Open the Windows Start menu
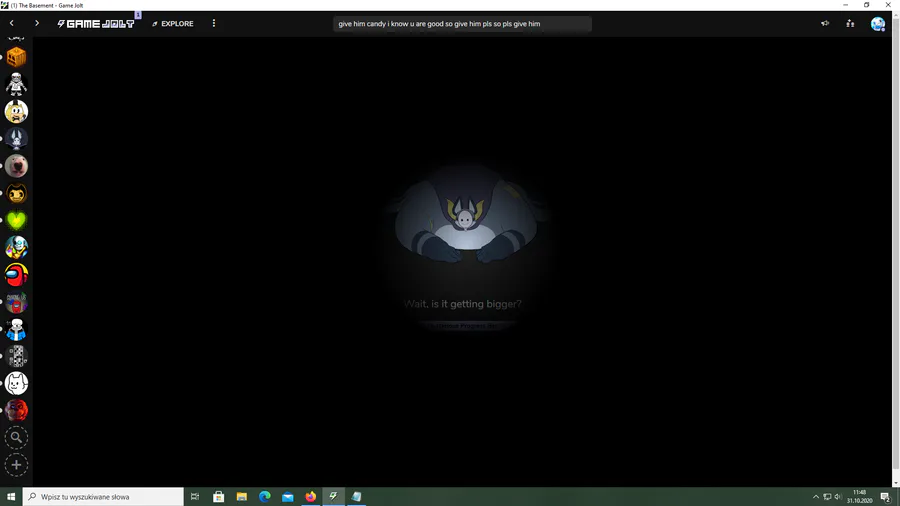 tap(11, 497)
